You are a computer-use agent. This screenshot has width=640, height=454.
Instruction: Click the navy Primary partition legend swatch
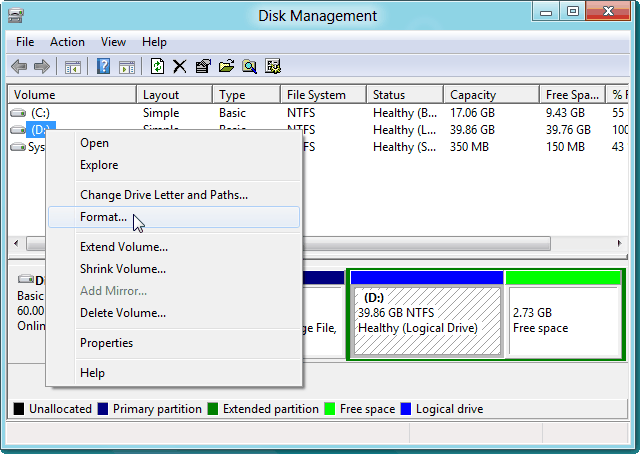[103, 409]
